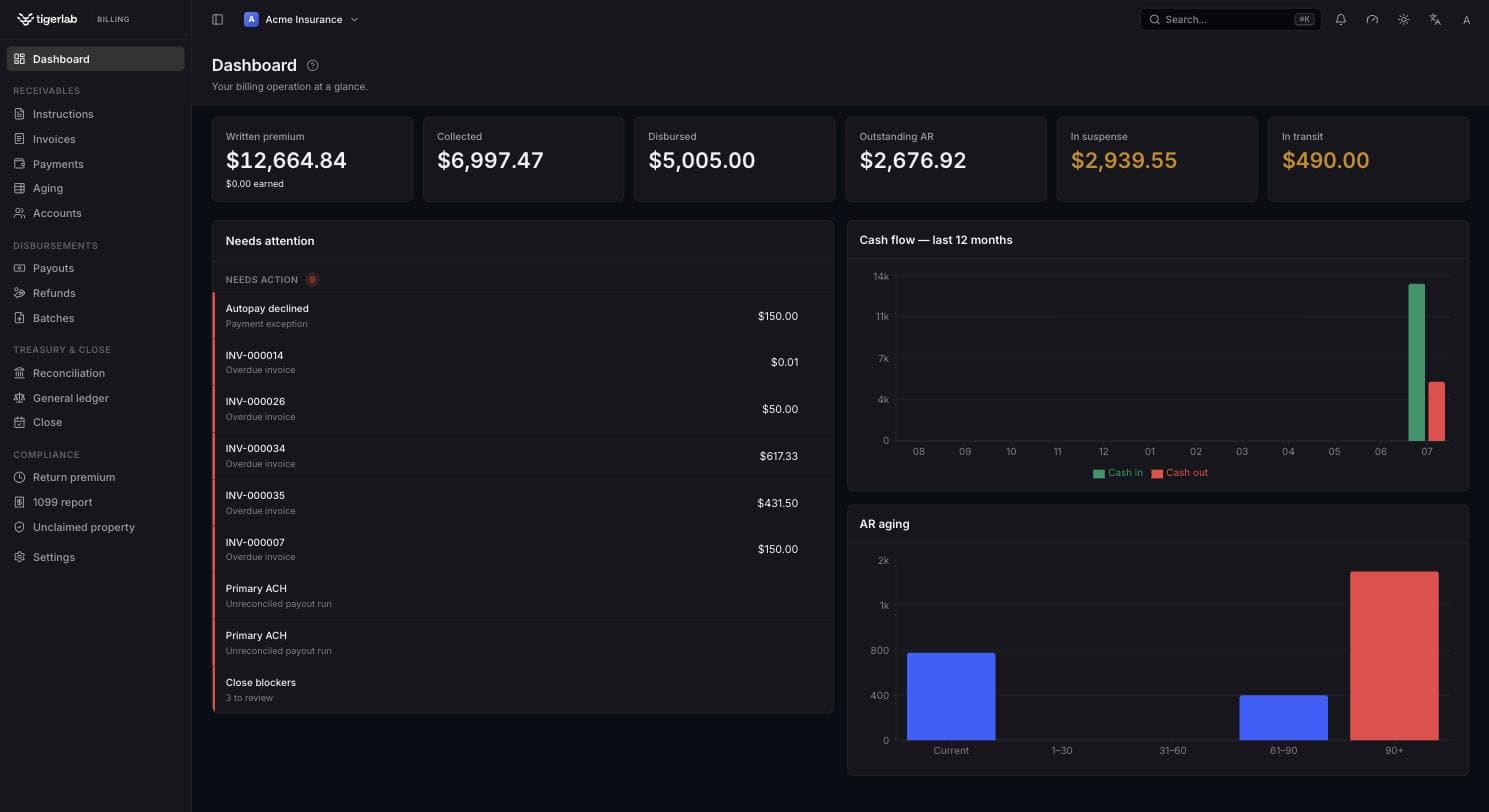Image resolution: width=1489 pixels, height=812 pixels.
Task: Click the gauge icon in the header
Action: tap(1372, 19)
